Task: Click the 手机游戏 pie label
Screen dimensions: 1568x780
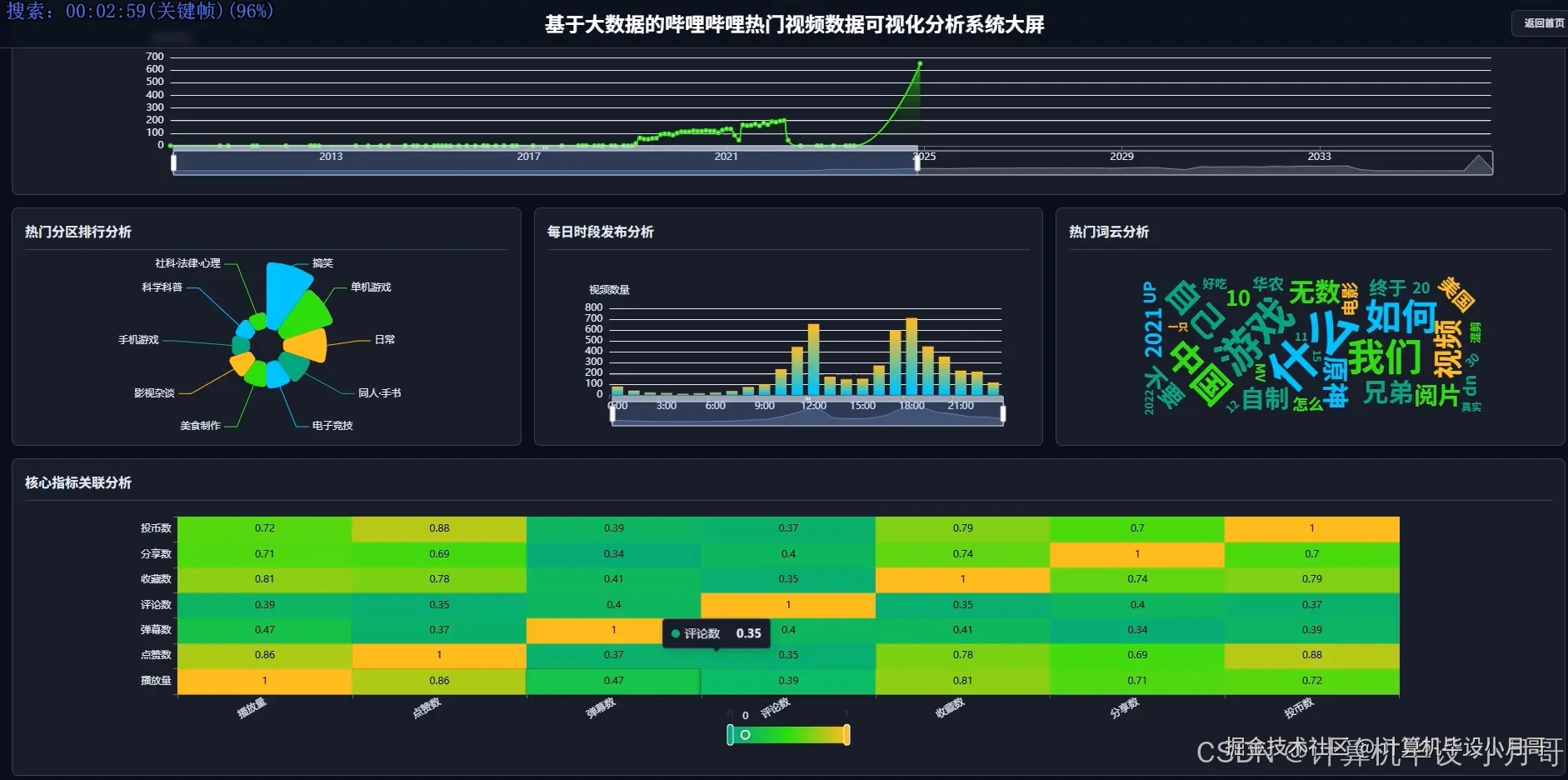Action: tap(137, 340)
